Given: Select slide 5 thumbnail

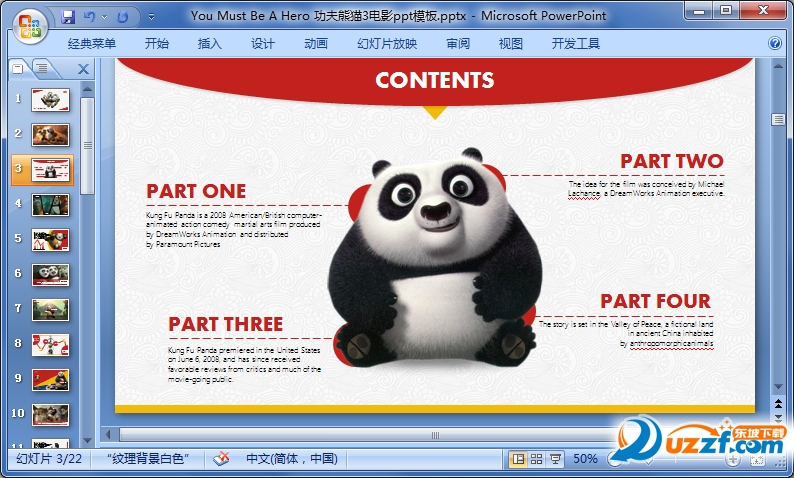Looking at the screenshot, I should pyautogui.click(x=50, y=240).
